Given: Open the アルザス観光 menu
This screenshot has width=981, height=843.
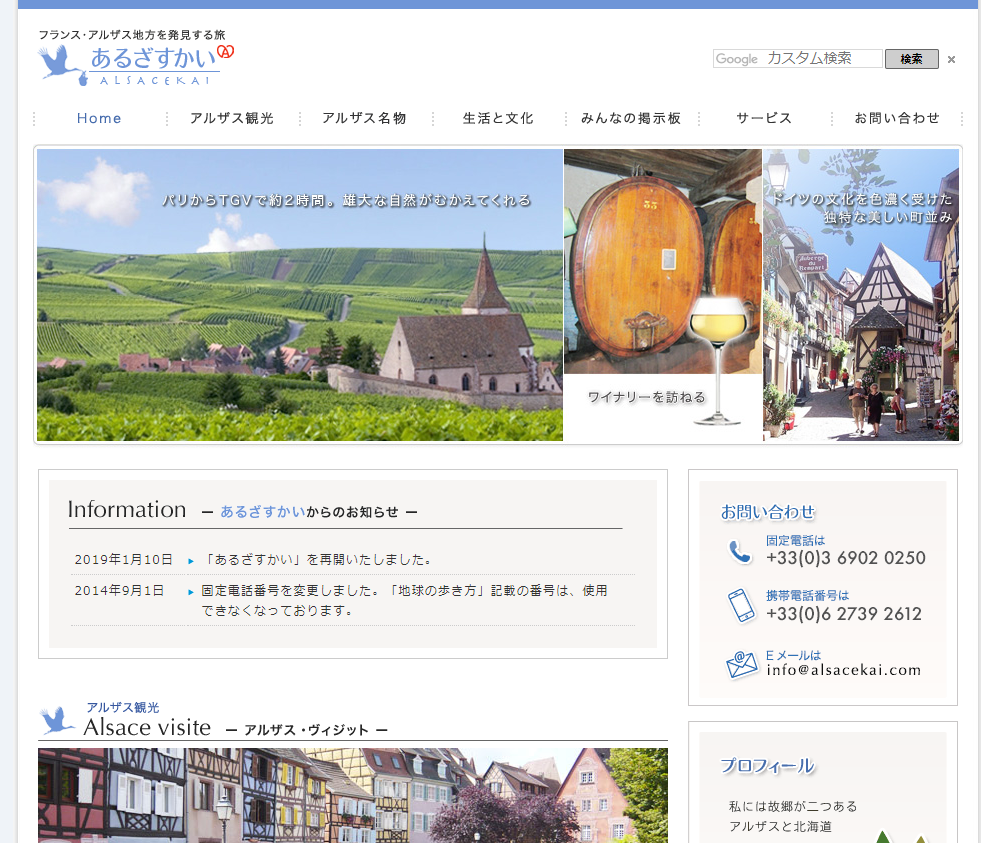Looking at the screenshot, I should pos(232,118).
